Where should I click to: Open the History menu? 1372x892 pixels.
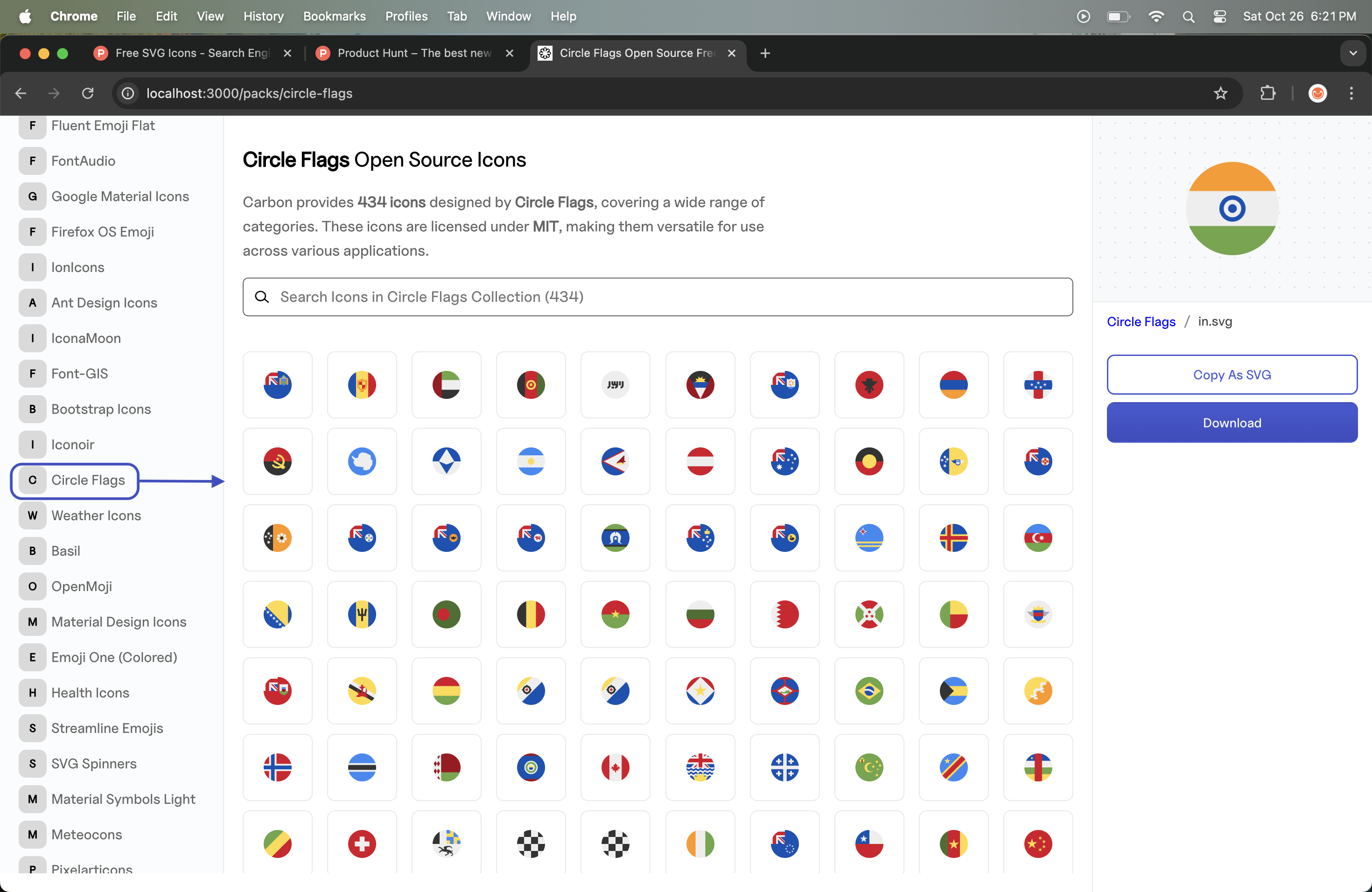point(263,16)
